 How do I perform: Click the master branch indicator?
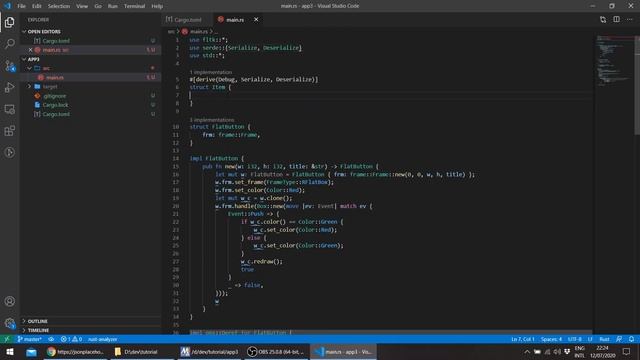tap(29, 339)
